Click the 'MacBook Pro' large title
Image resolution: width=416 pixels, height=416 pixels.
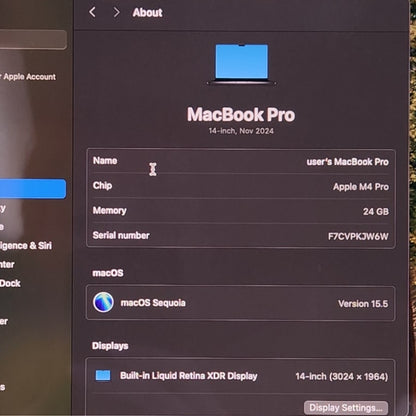tap(241, 115)
